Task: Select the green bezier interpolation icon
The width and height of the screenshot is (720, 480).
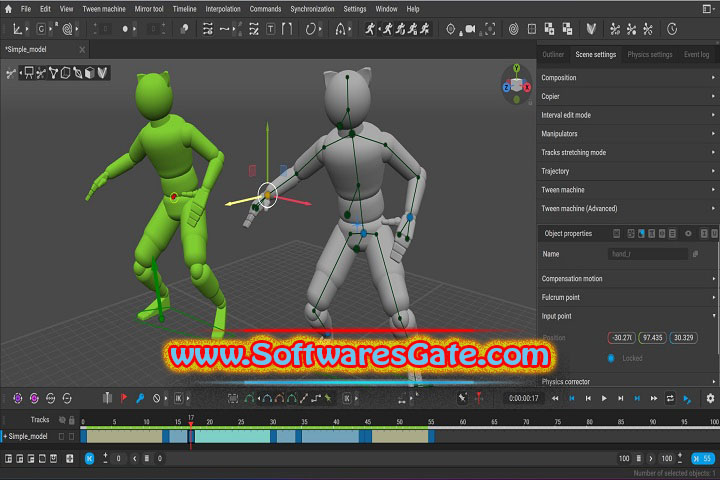Action: [249, 398]
